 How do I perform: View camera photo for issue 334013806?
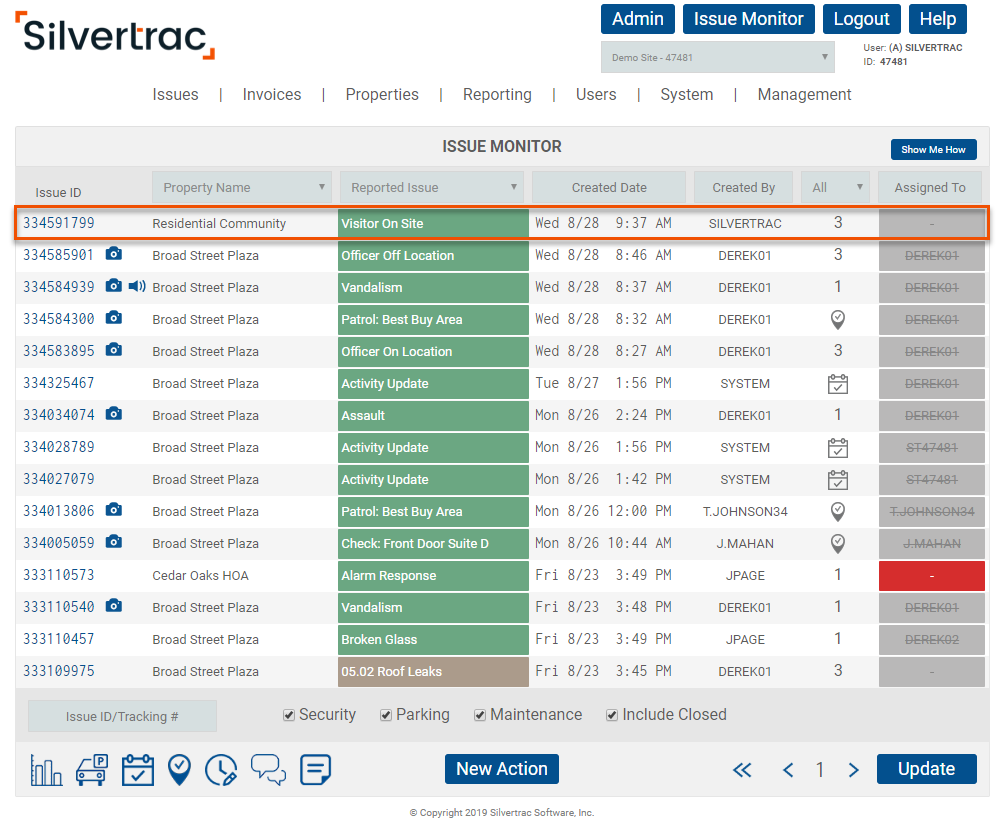pos(114,510)
